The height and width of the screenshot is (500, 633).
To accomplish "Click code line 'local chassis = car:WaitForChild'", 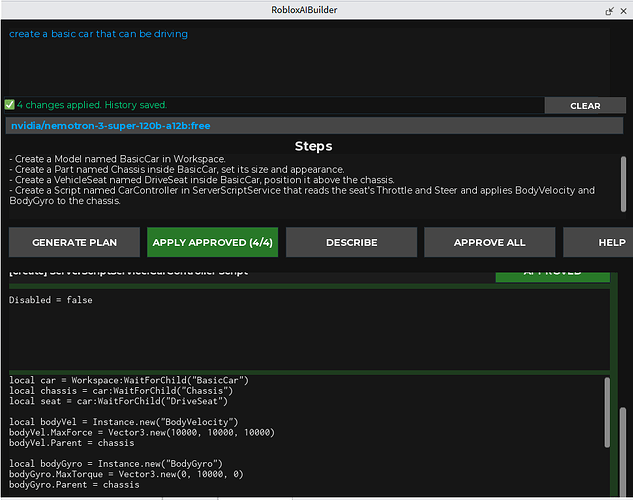I will point(121,391).
